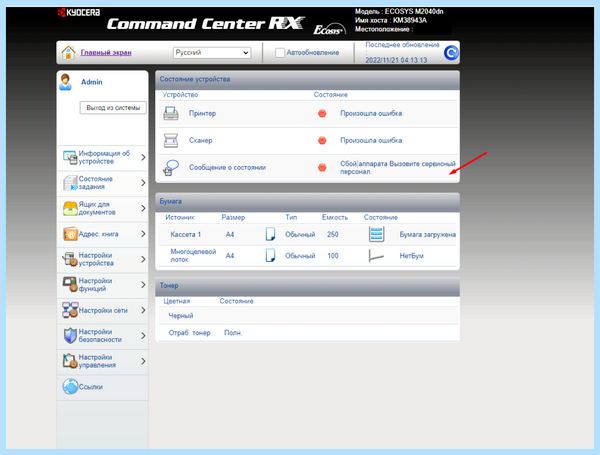Viewport: 600px width, 455px height.
Task: Expand the Адрес. книга chevron
Action: point(143,234)
